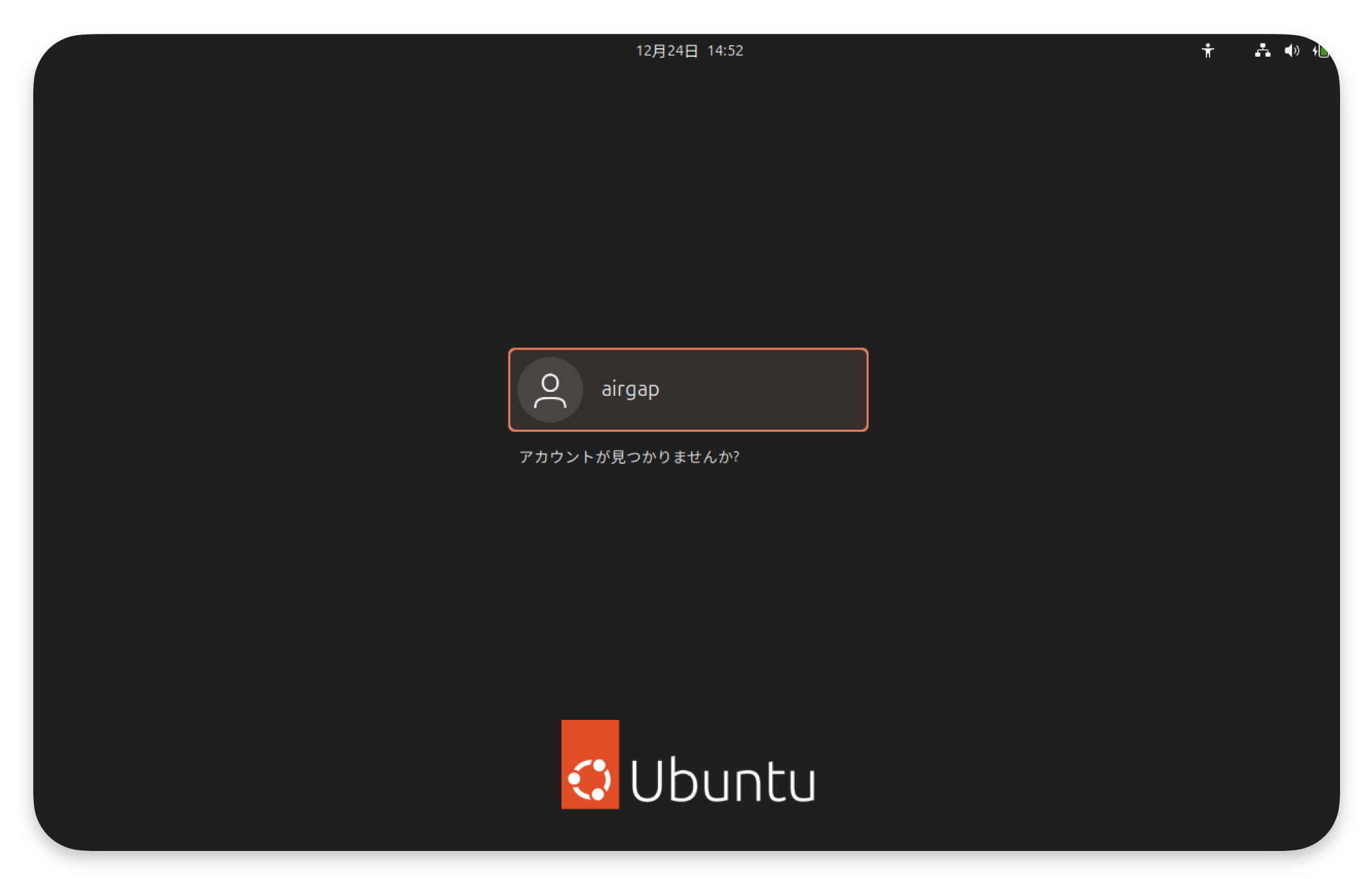
Task: Choose the highlighted login entry for airgap
Action: (x=688, y=389)
